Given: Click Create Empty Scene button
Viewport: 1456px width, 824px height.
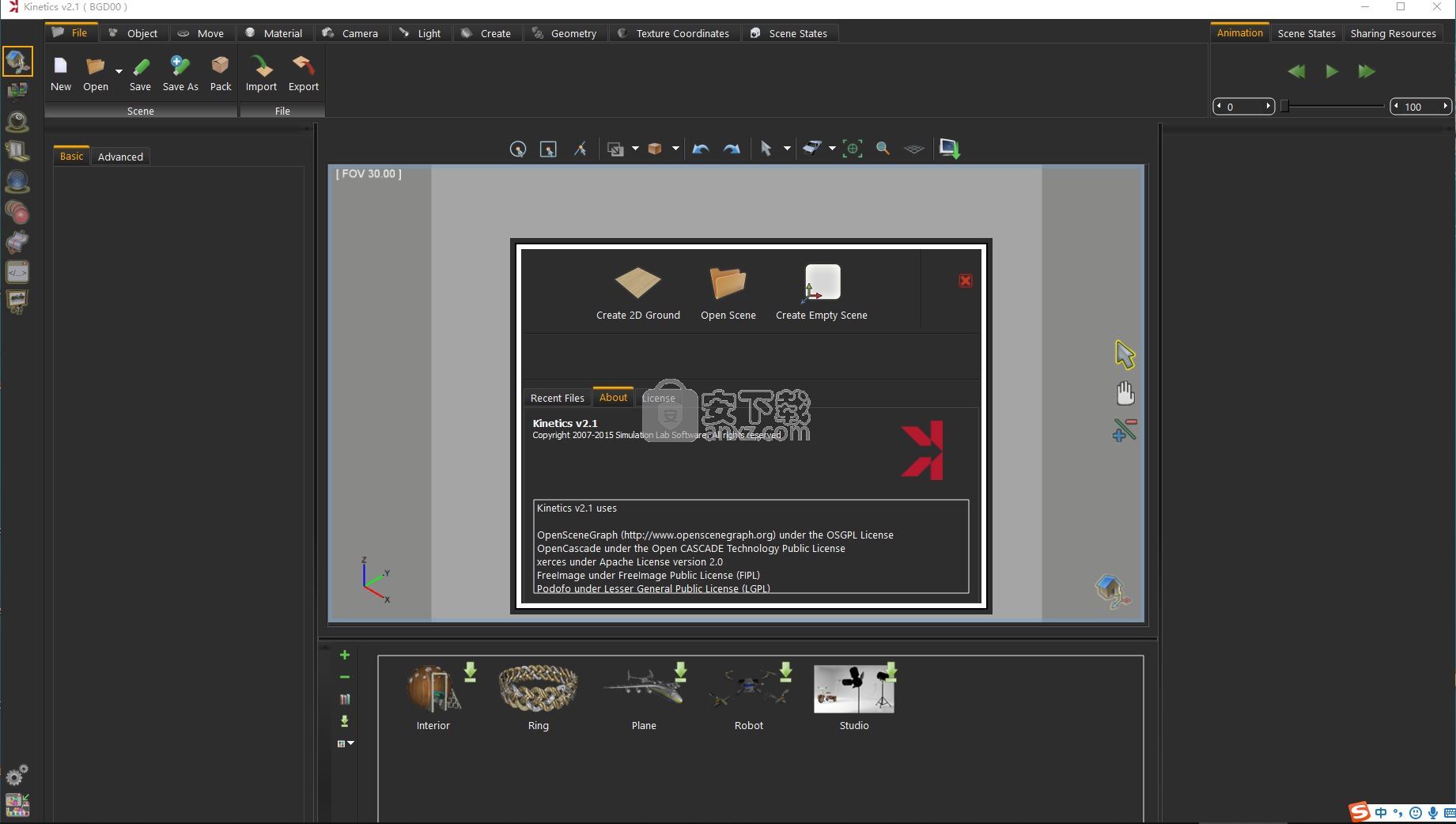Looking at the screenshot, I should 822,293.
